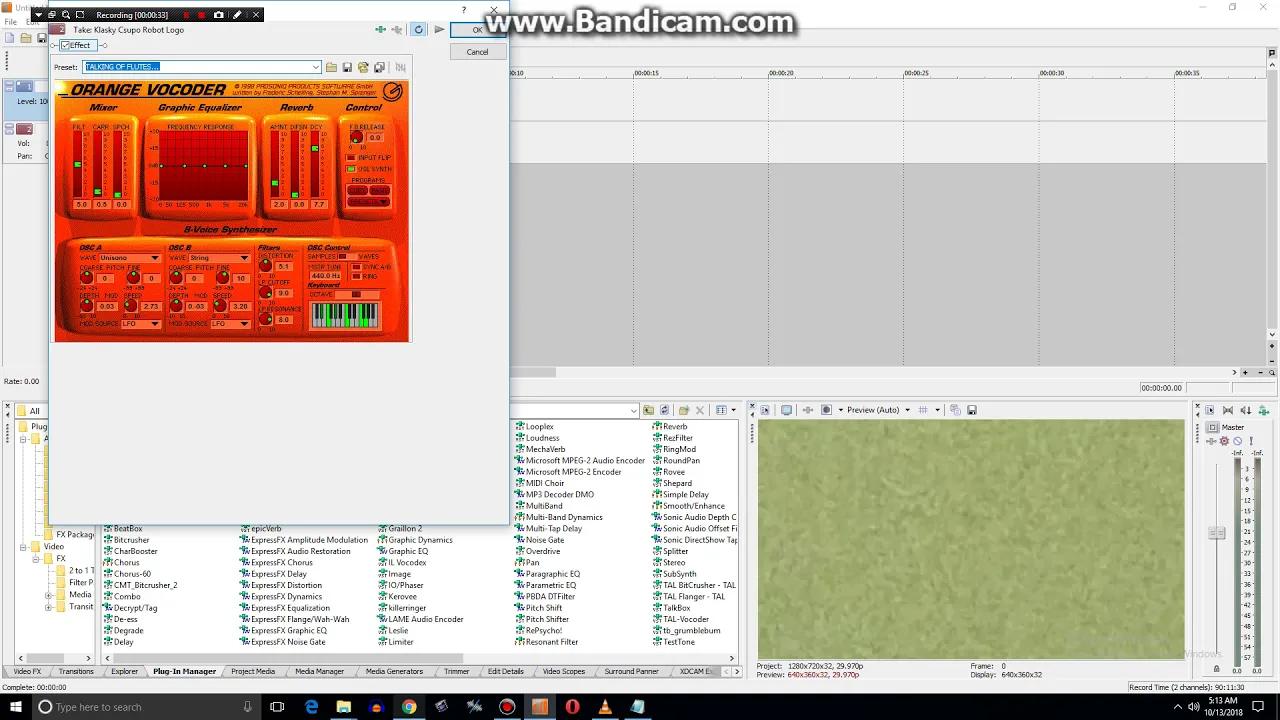Click the Windows search box in taskbar
This screenshot has height=720, width=1280.
coord(145,707)
